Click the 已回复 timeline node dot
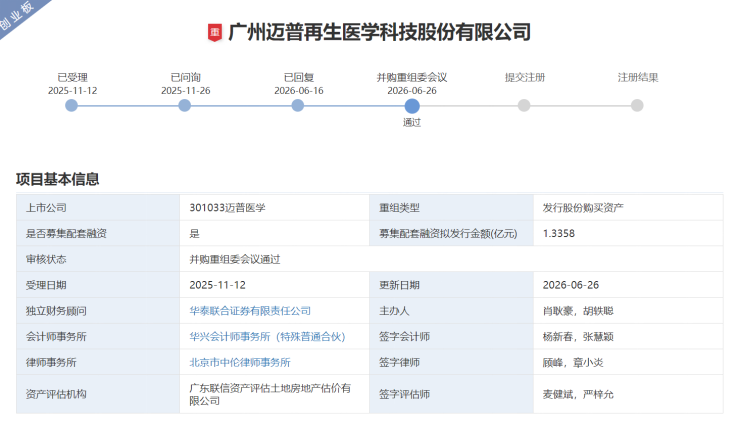This screenshot has width=737, height=421. [298, 106]
